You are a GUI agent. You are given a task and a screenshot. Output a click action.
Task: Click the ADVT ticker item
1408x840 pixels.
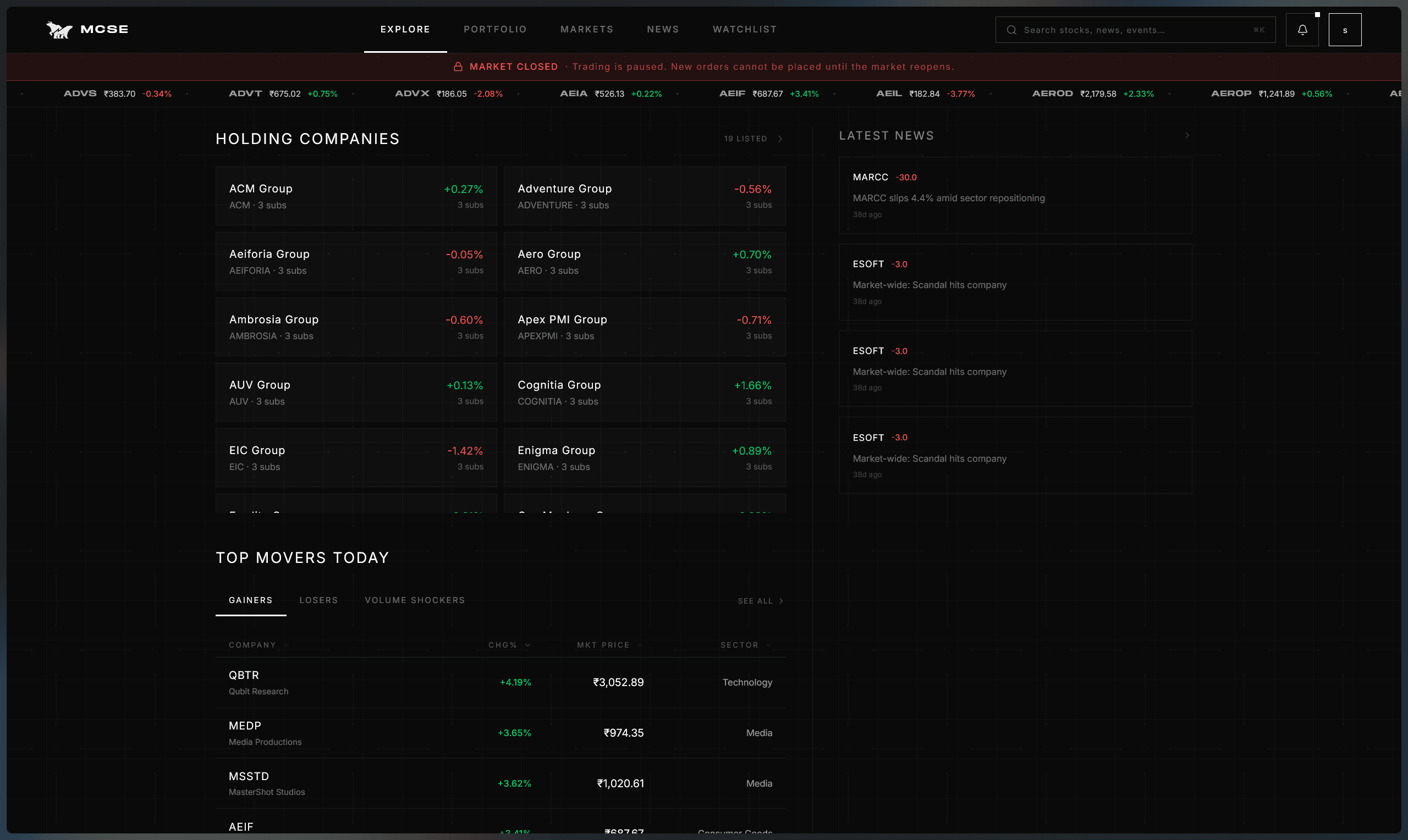(283, 93)
